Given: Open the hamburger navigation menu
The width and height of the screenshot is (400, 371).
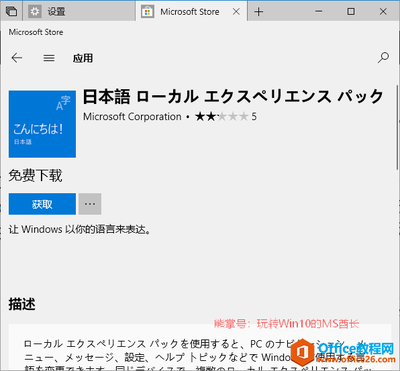Looking at the screenshot, I should pyautogui.click(x=49, y=58).
